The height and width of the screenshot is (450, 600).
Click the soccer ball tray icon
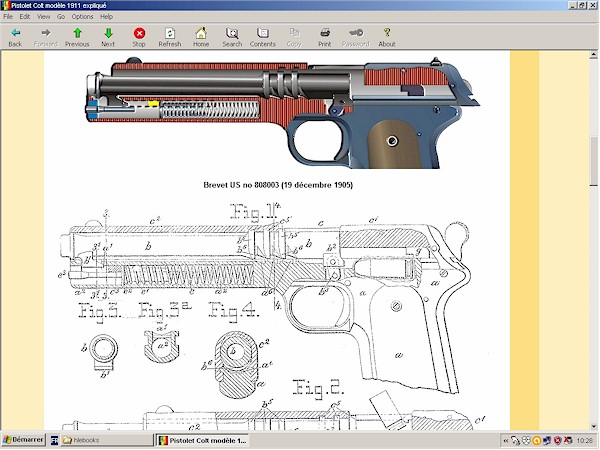point(526,441)
